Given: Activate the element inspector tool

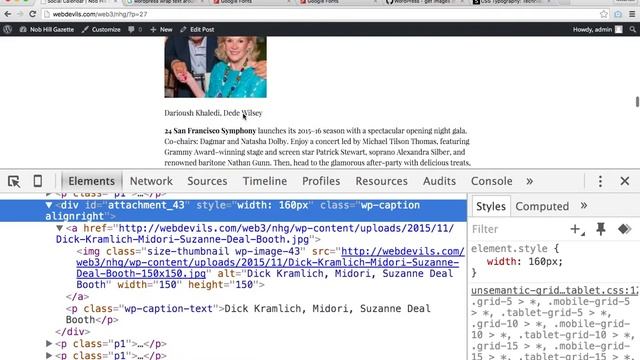Looking at the screenshot, I should point(14,181).
